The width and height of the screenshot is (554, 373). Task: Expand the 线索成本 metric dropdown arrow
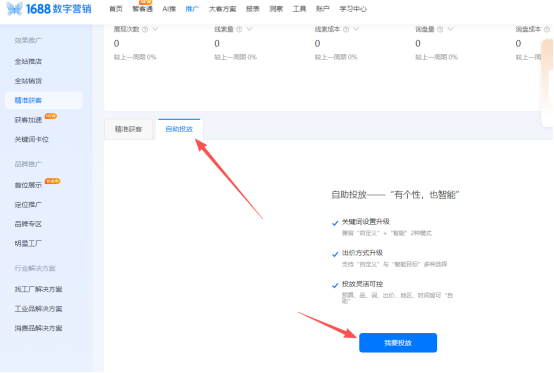point(356,29)
